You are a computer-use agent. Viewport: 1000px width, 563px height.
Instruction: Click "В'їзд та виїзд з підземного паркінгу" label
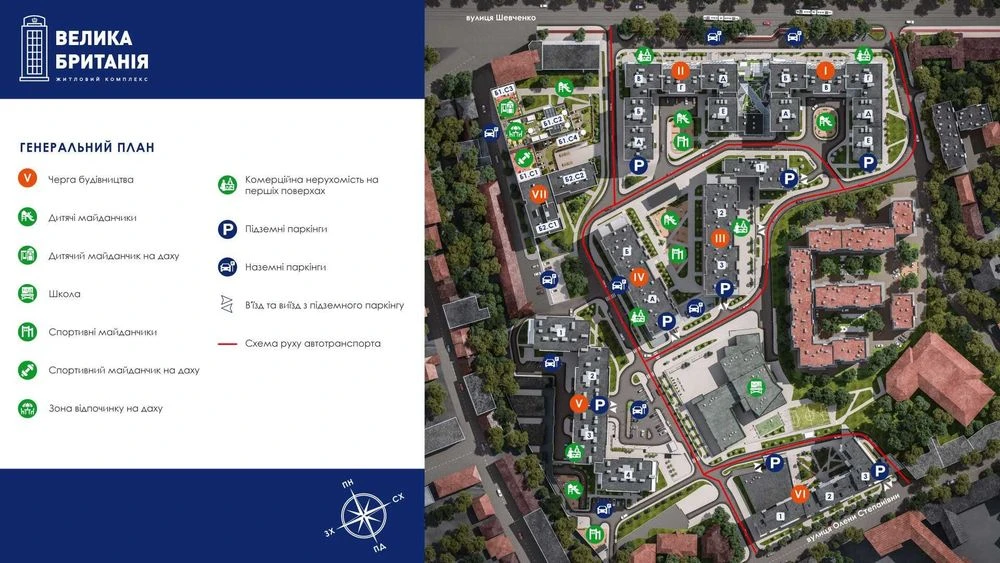(x=325, y=305)
